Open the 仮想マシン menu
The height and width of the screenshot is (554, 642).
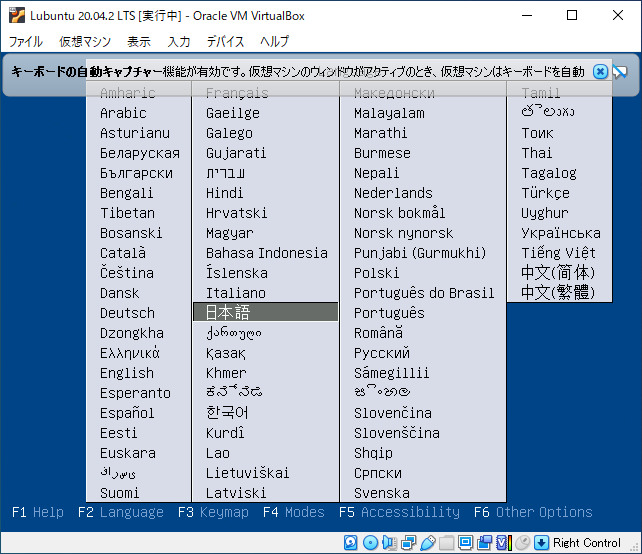point(85,41)
